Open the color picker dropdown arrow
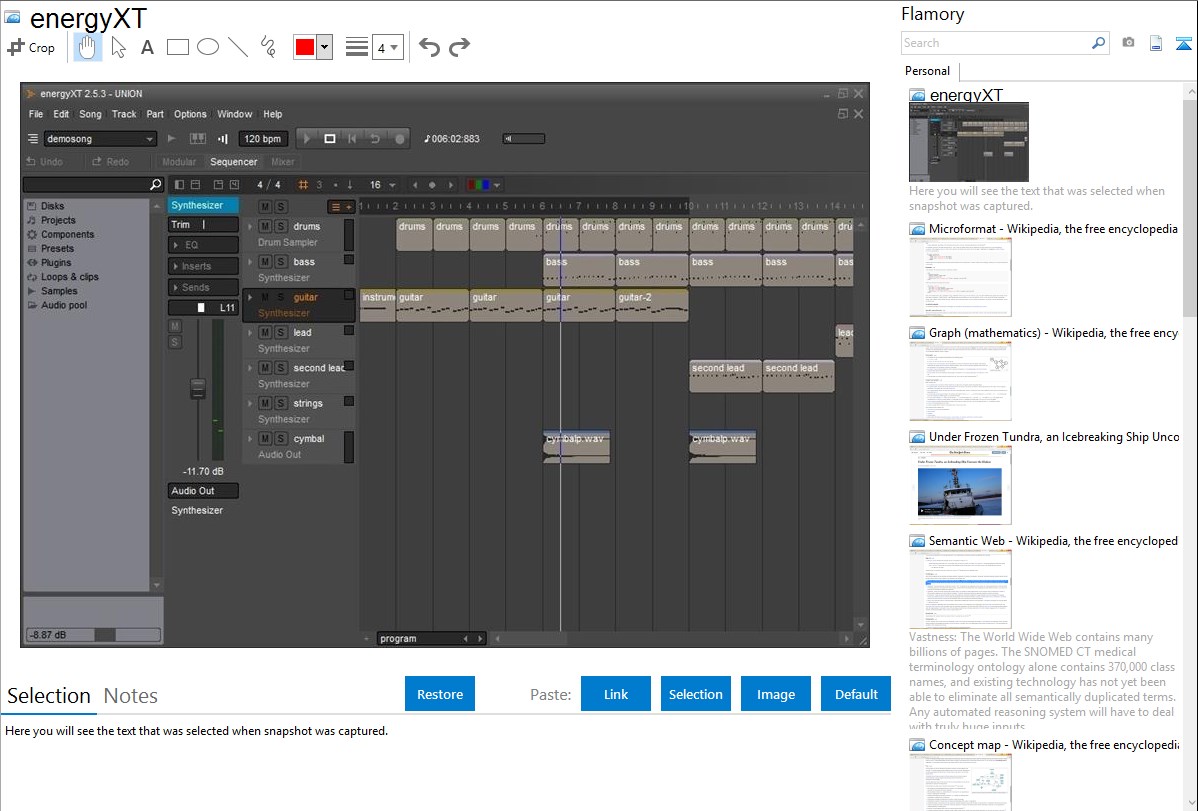This screenshot has height=811, width=1198. pyautogui.click(x=324, y=47)
